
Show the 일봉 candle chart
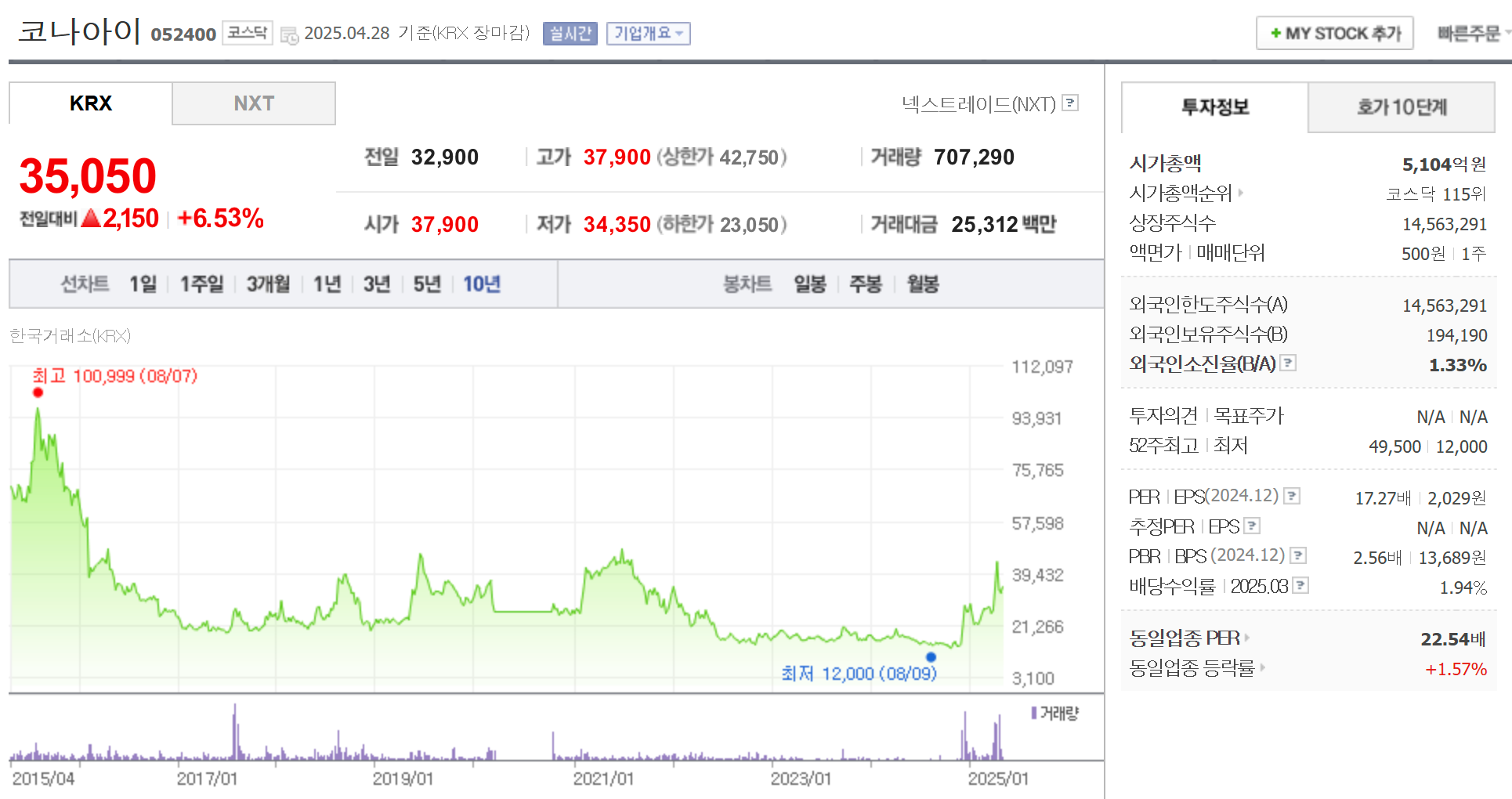(810, 284)
